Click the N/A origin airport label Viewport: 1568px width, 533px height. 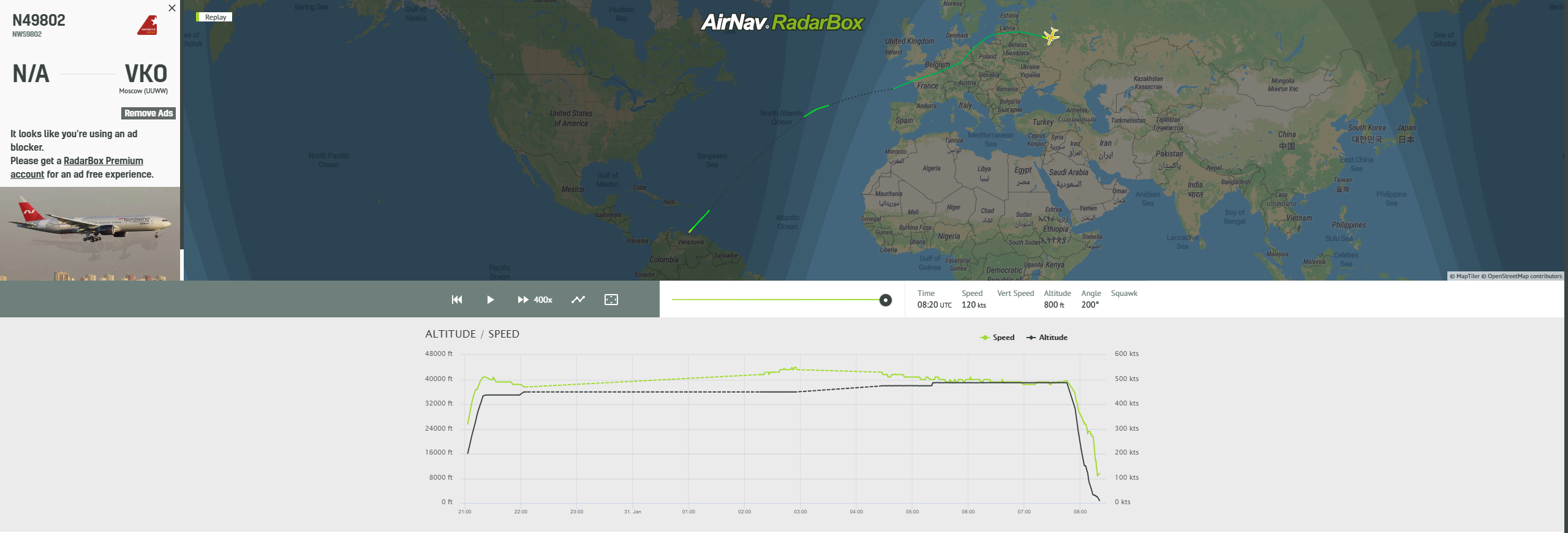pos(31,74)
